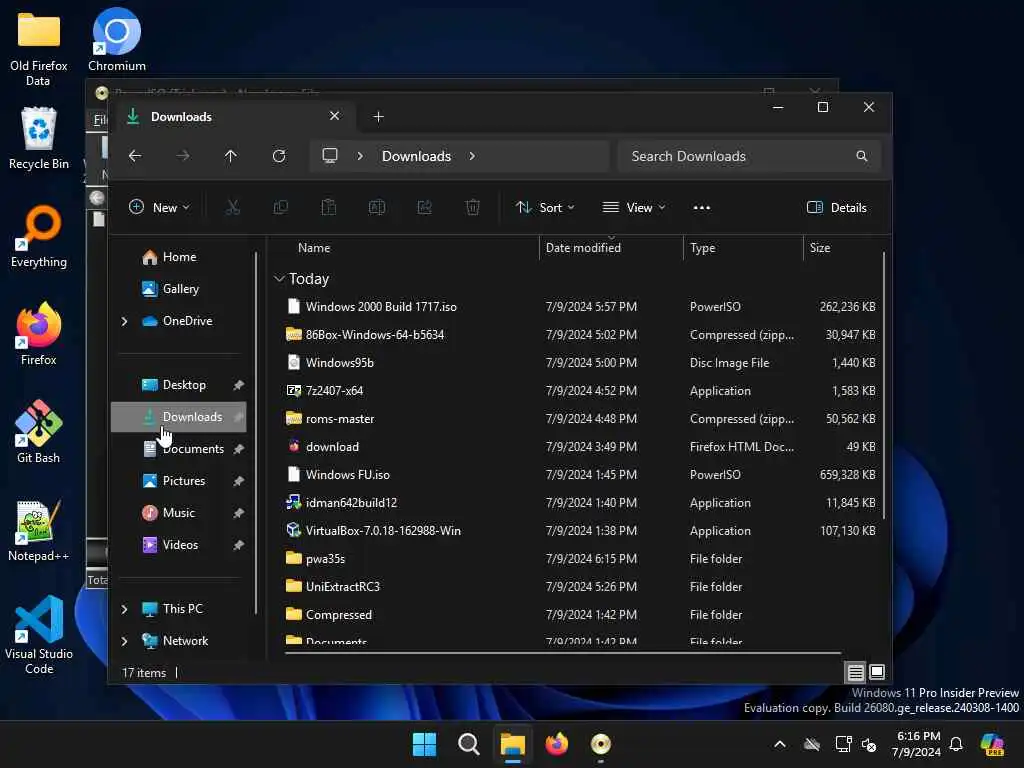Image resolution: width=1024 pixels, height=768 pixels.
Task: Go back with the left arrow
Action: (x=135, y=156)
